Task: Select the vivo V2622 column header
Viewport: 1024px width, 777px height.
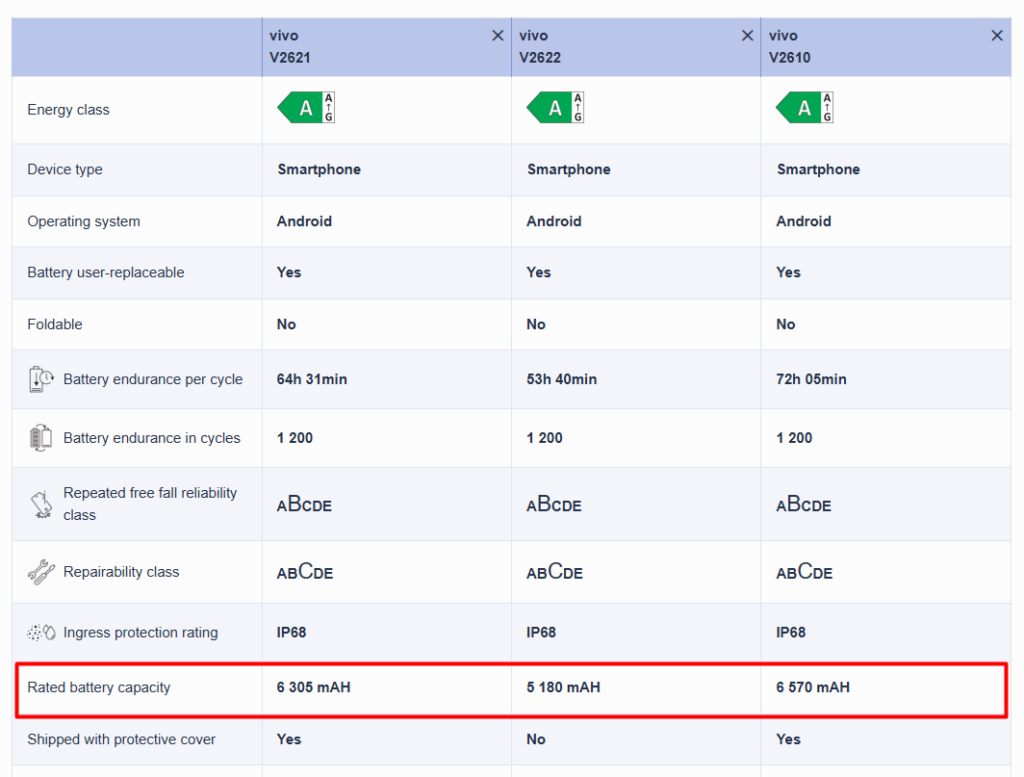Action: [636, 47]
